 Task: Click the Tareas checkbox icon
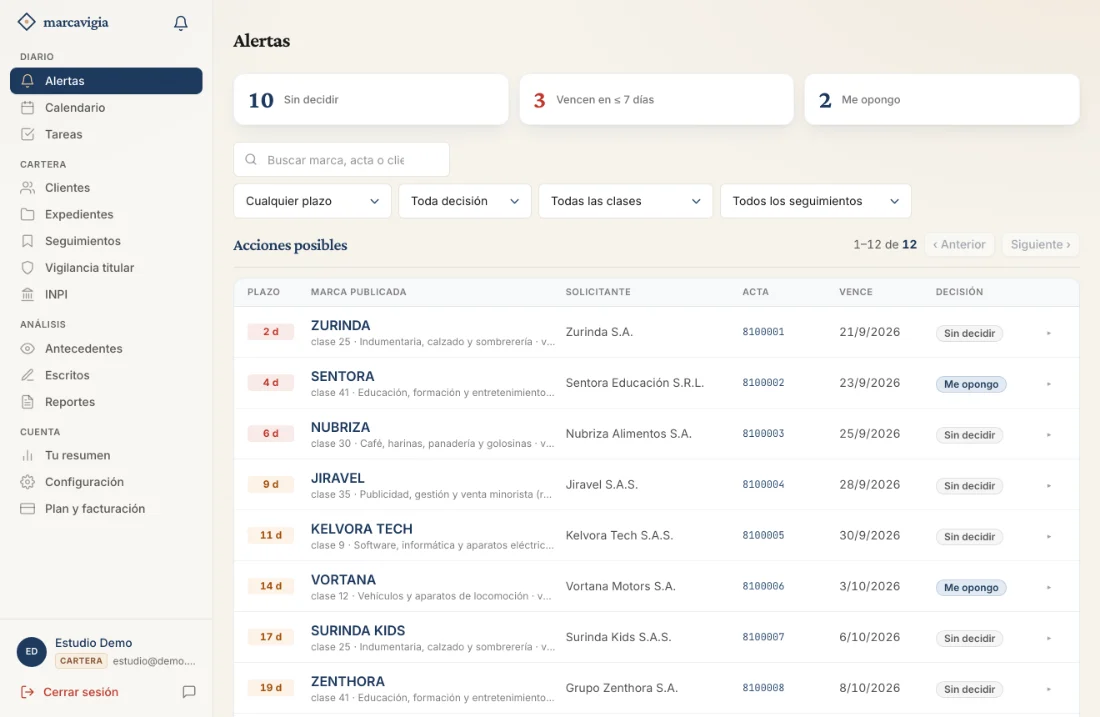pos(27,134)
